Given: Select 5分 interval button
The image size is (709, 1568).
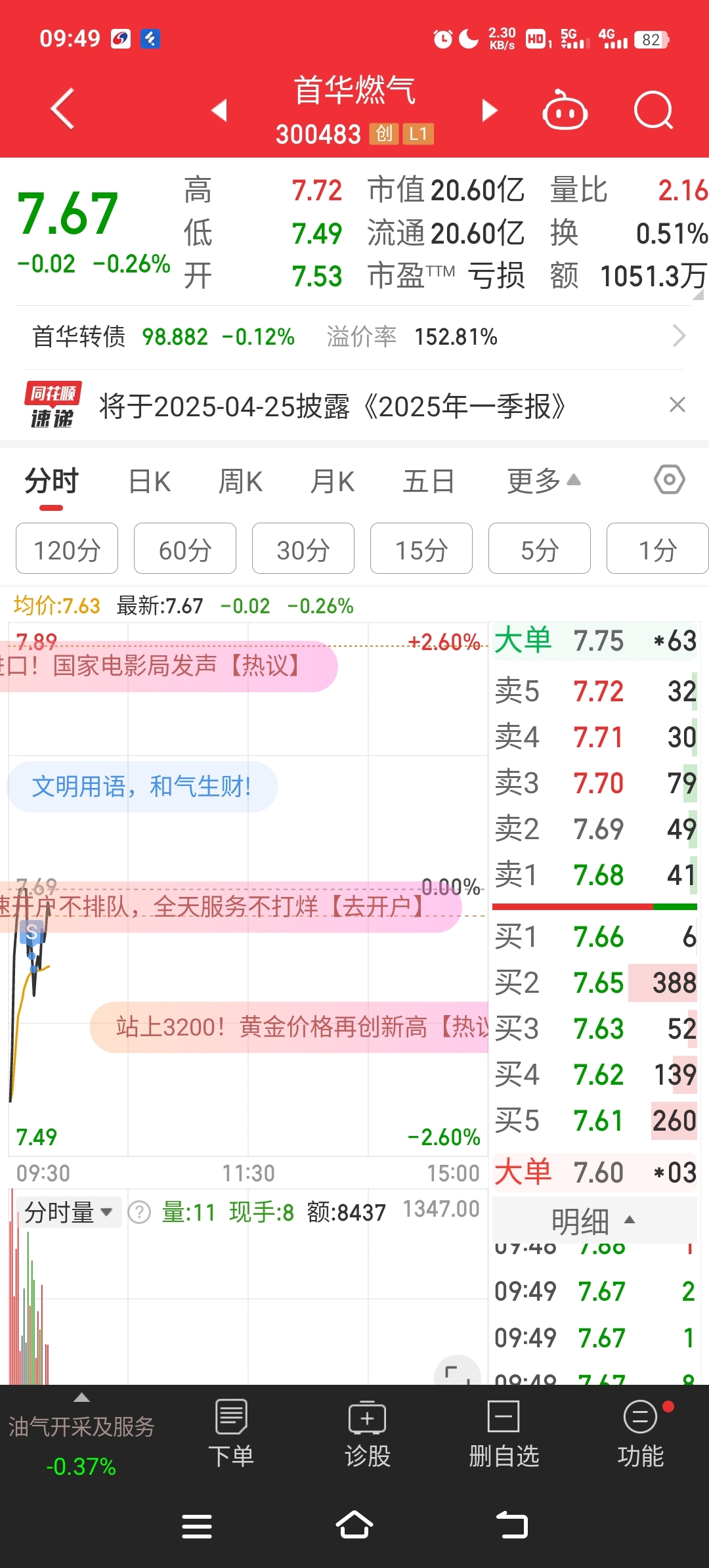Looking at the screenshot, I should (540, 549).
